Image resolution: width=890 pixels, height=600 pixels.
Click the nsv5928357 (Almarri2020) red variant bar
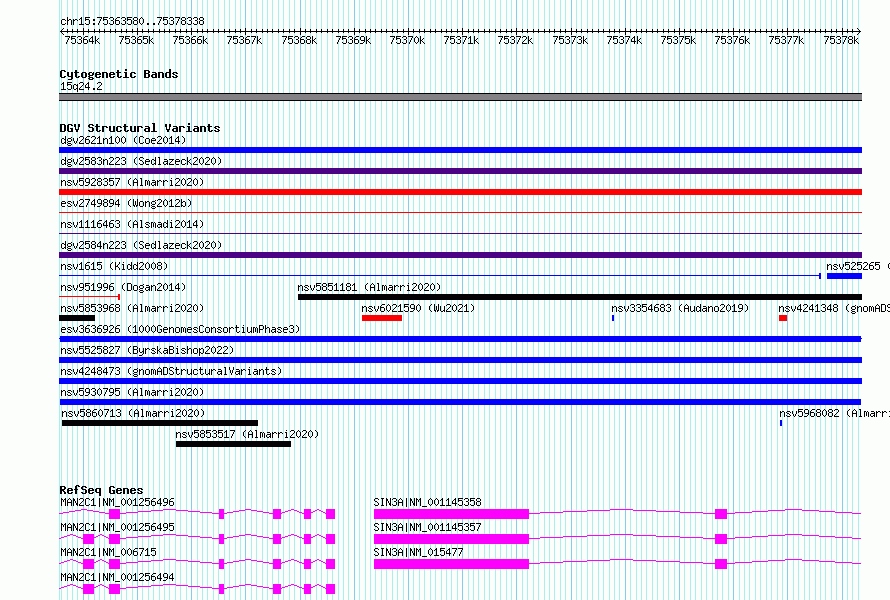(x=460, y=192)
